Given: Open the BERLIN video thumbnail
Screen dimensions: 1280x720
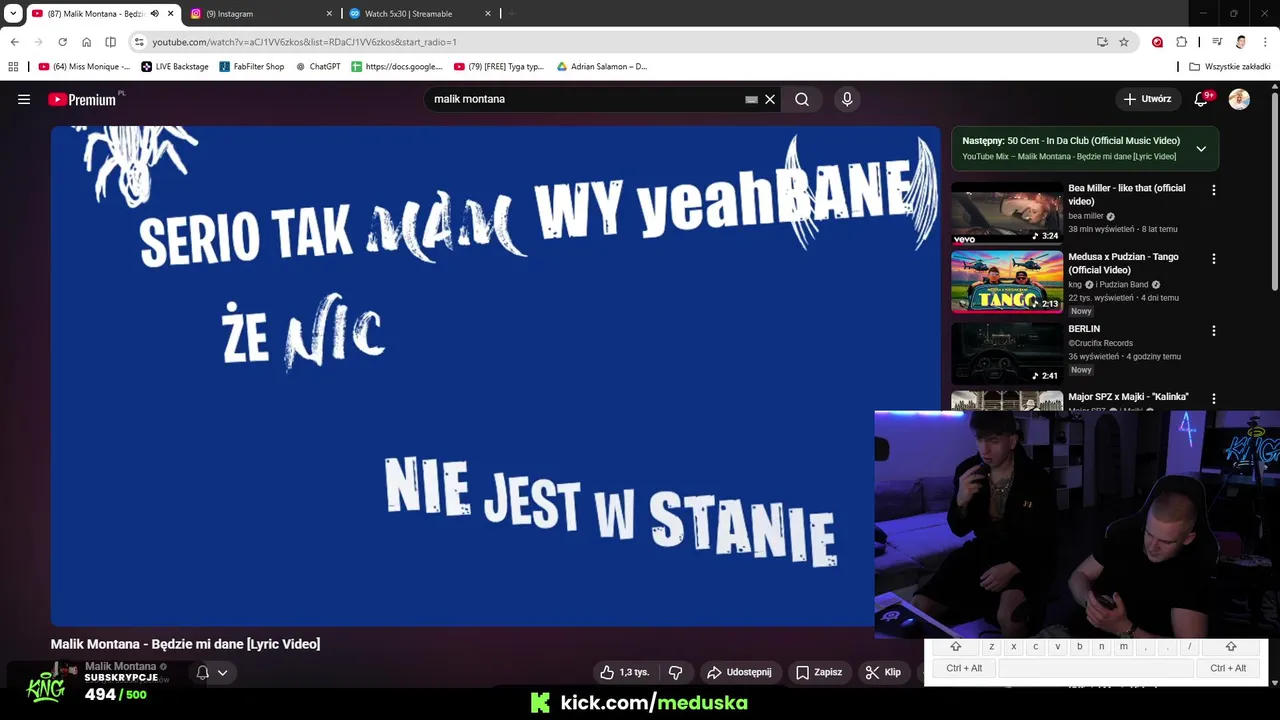Looking at the screenshot, I should point(1007,352).
